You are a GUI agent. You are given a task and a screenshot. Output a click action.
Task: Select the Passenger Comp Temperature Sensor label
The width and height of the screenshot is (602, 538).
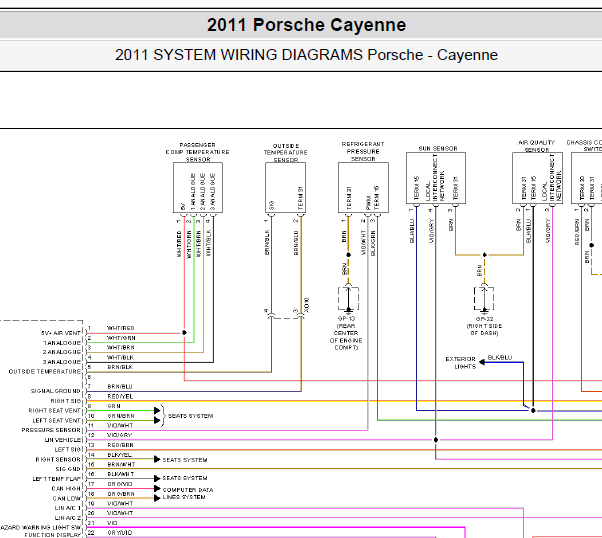pos(198,152)
